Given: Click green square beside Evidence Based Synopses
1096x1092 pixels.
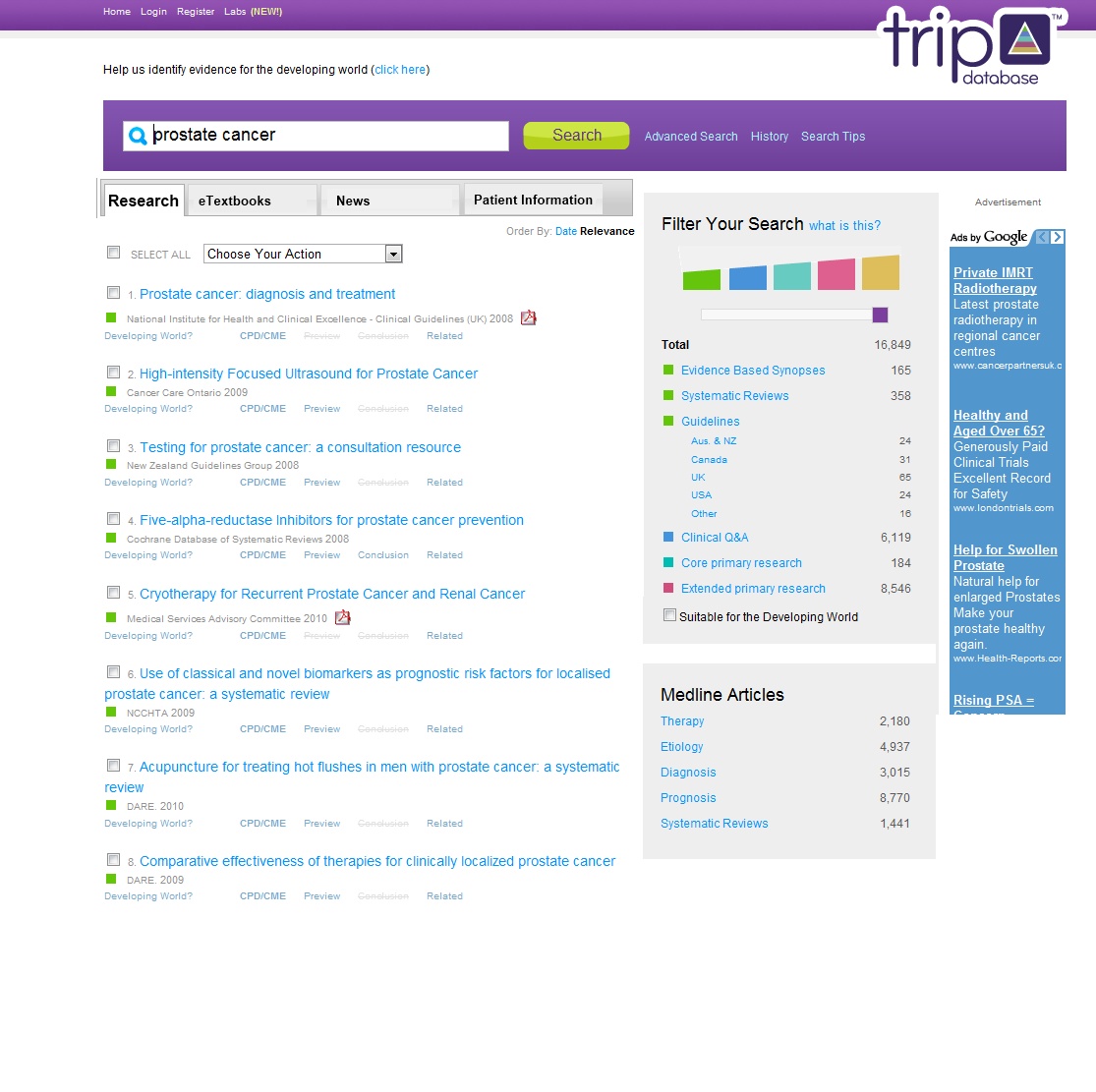Looking at the screenshot, I should tap(668, 371).
